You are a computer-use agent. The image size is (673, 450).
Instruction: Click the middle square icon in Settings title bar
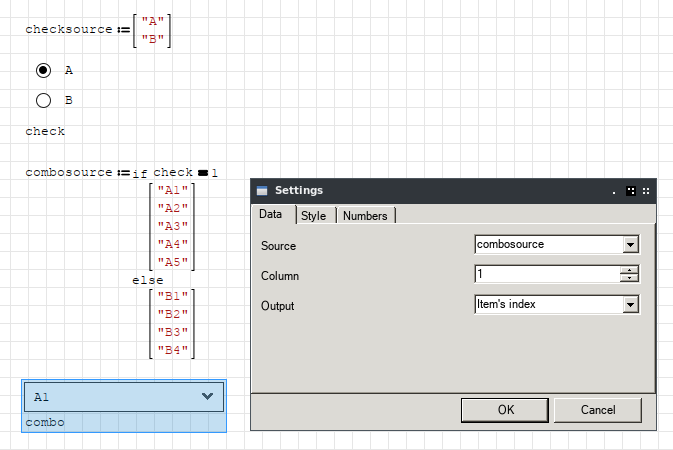630,190
